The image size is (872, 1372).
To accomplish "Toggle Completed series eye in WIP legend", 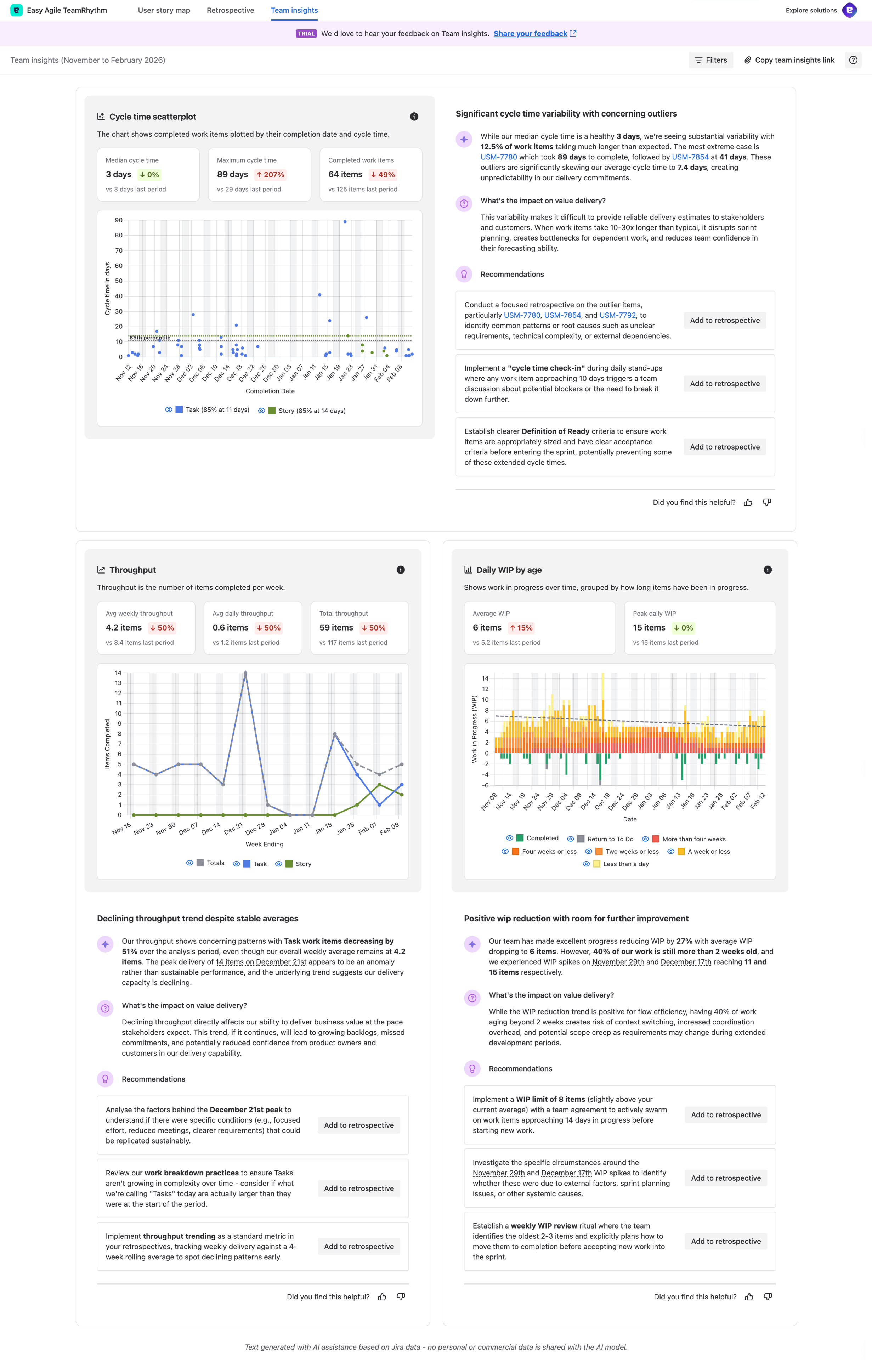I will (x=509, y=838).
